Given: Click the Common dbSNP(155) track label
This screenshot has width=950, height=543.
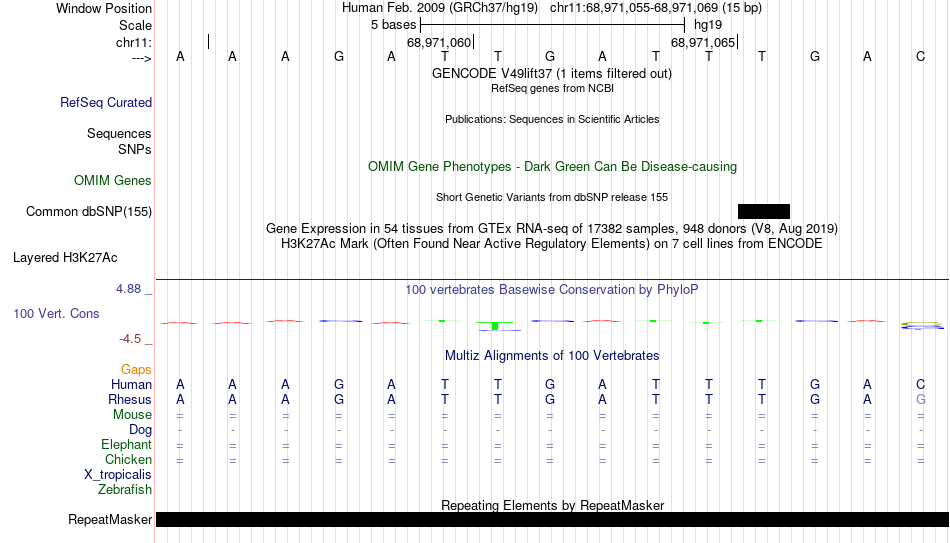Looking at the screenshot, I should point(88,212).
